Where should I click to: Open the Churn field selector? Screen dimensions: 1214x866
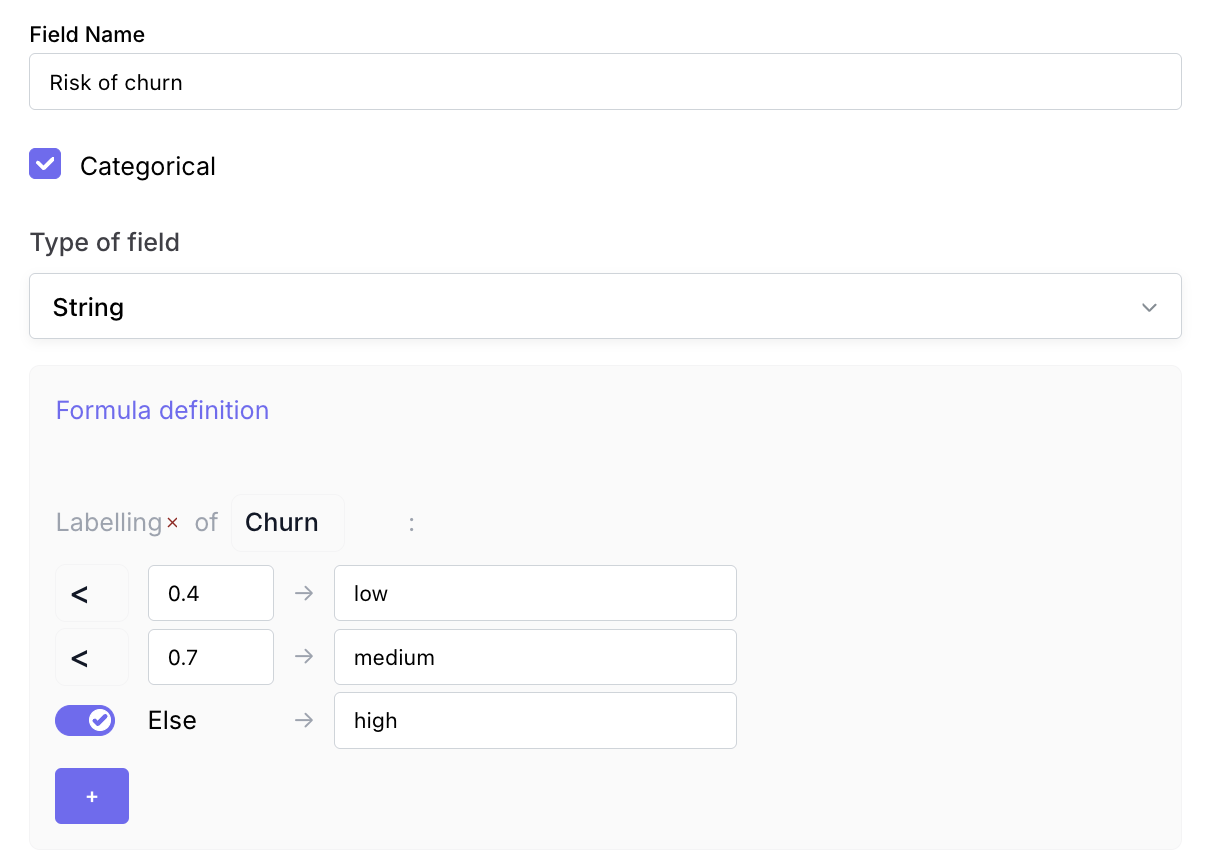287,523
